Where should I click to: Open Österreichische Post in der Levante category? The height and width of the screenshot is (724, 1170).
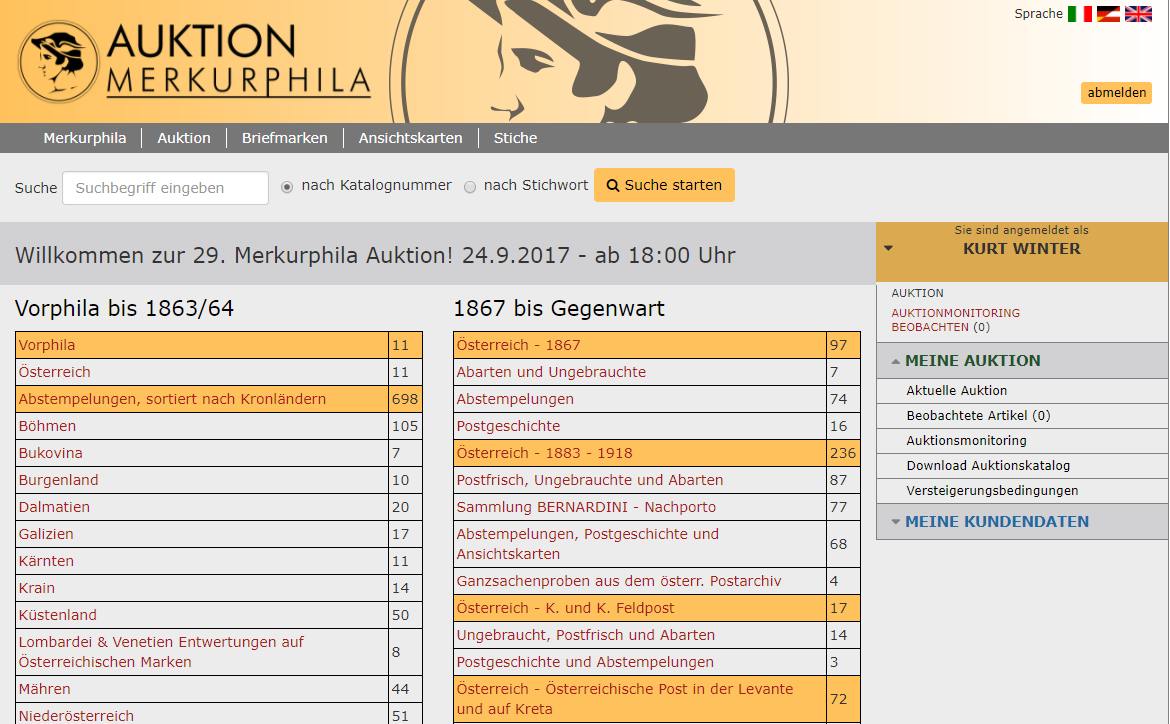pyautogui.click(x=625, y=699)
